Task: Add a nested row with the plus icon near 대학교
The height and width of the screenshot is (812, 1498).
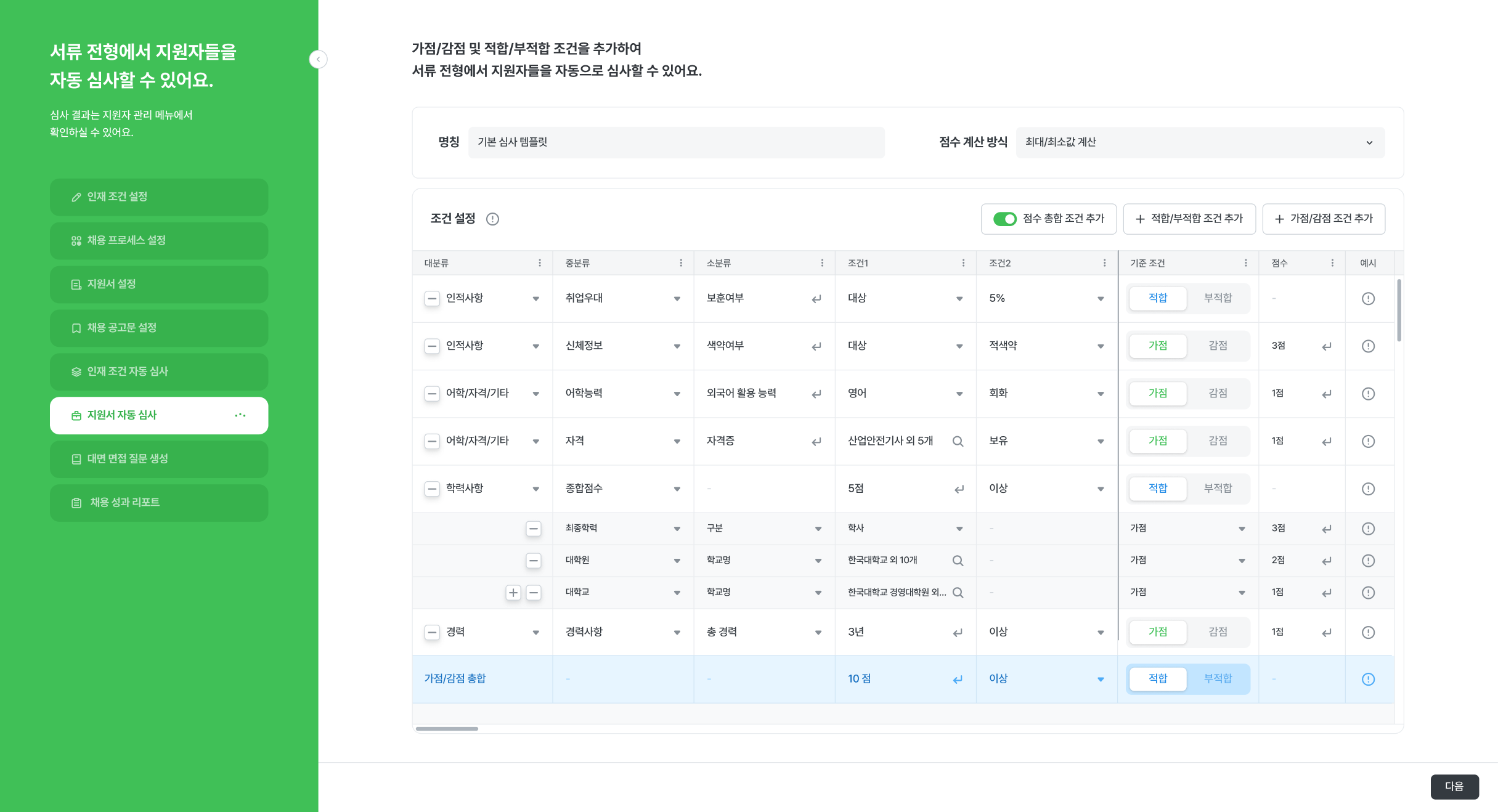Action: [513, 592]
